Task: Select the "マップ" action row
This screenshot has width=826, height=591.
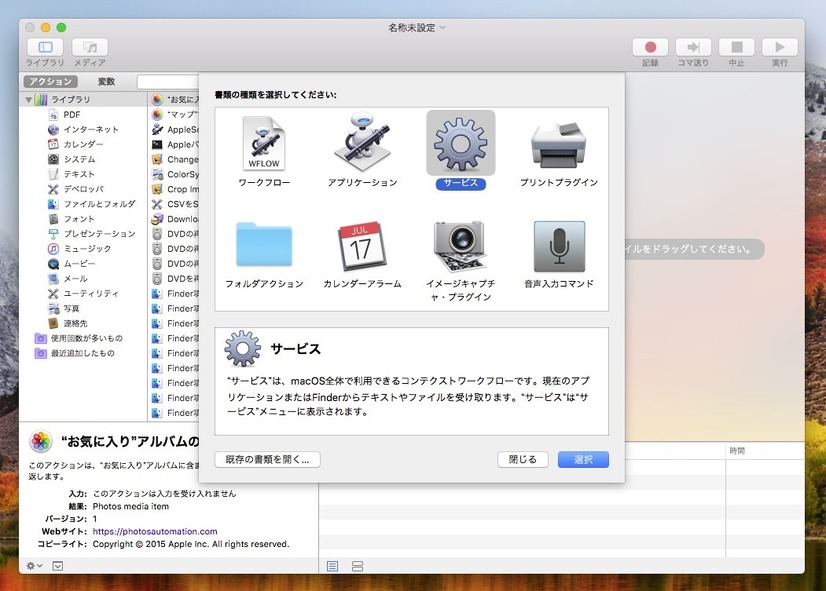Action: point(174,114)
